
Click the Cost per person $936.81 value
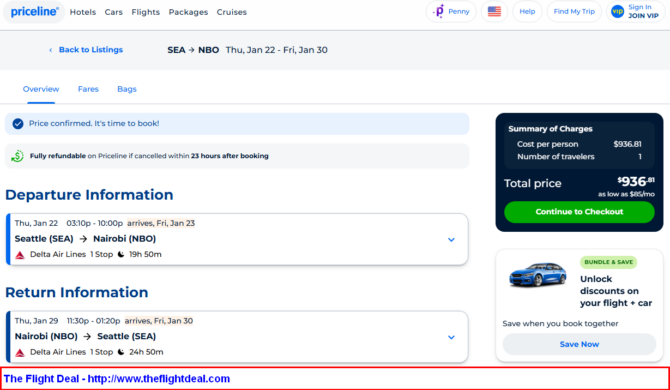627,144
